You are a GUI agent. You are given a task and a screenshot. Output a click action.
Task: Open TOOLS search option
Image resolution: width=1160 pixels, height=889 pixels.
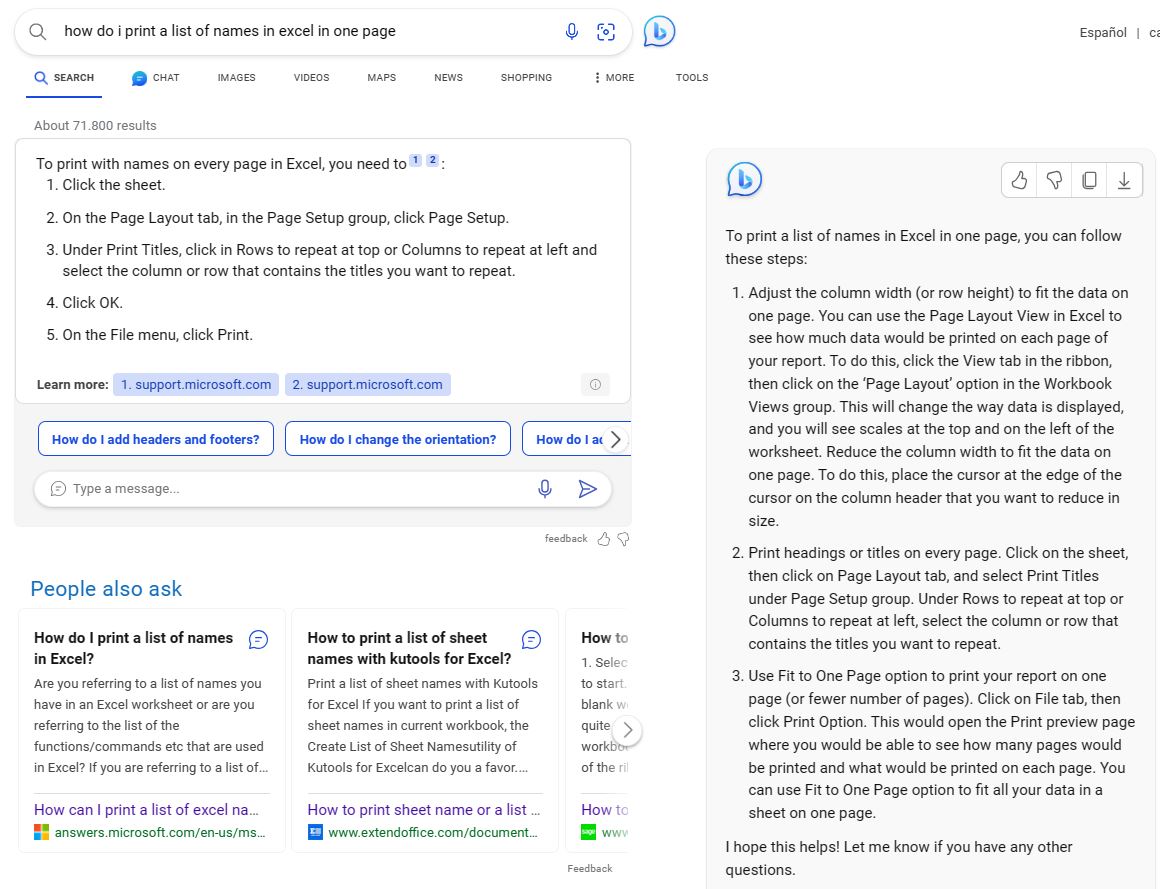[692, 78]
